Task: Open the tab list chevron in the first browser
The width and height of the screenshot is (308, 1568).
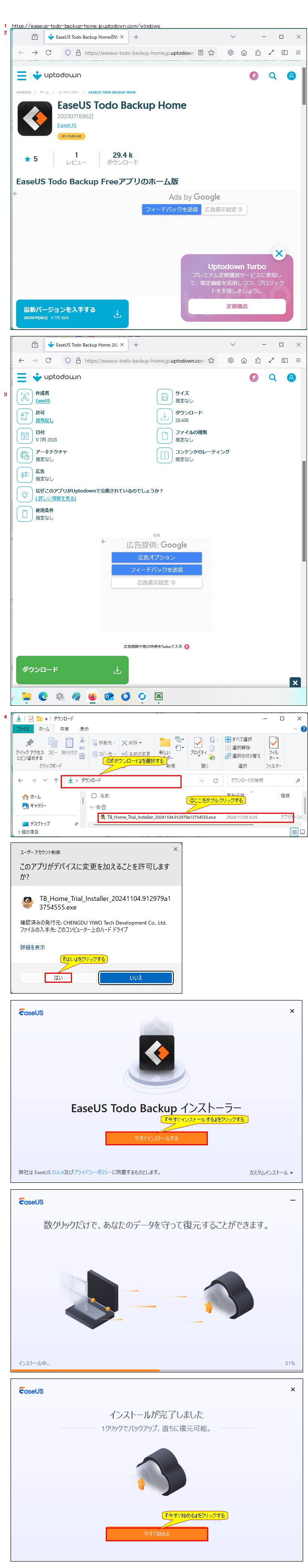Action: click(x=233, y=36)
